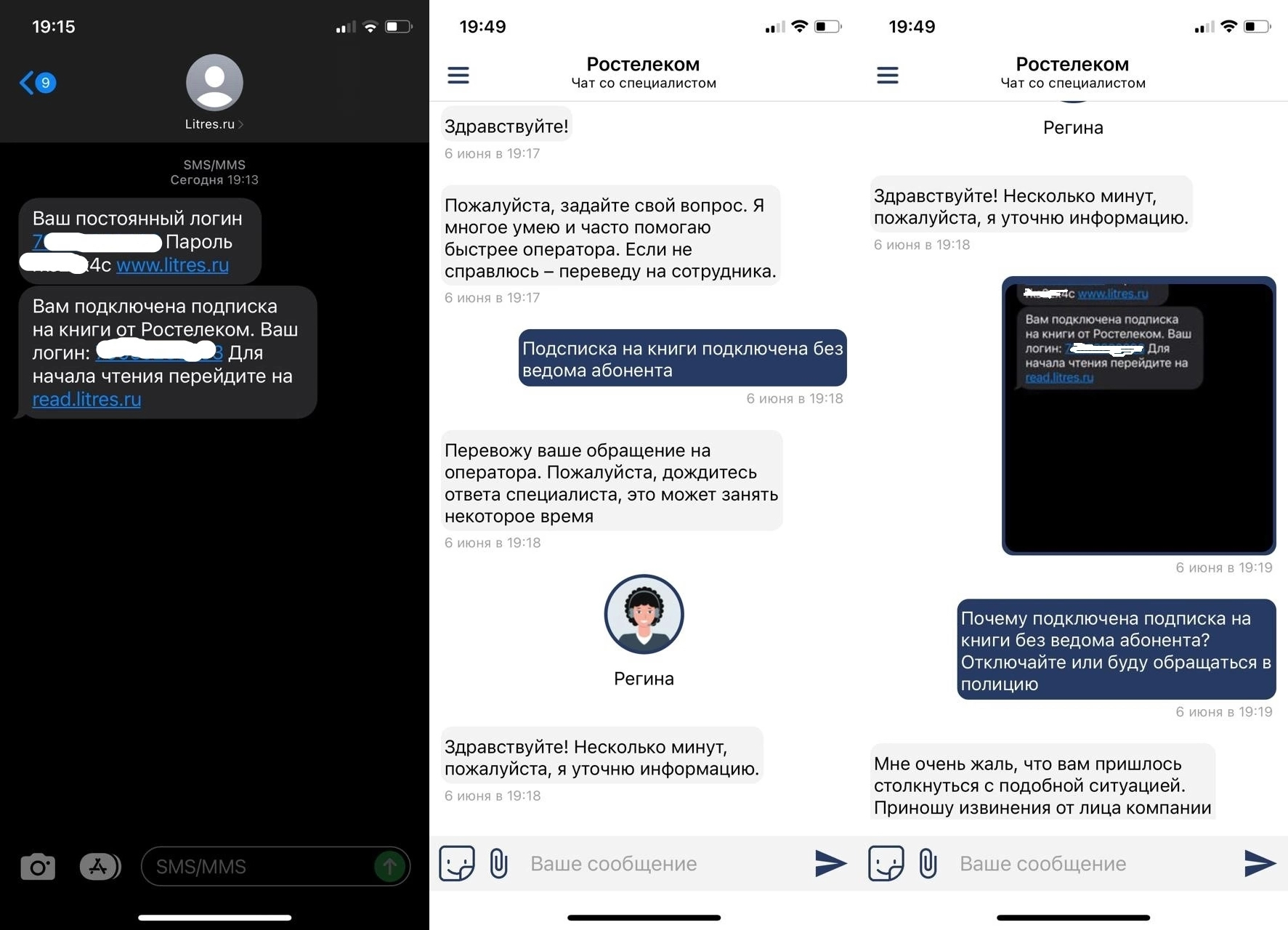Screen dimensions: 1288x930
Task: Tap send arrow in right chat
Action: (x=1260, y=863)
